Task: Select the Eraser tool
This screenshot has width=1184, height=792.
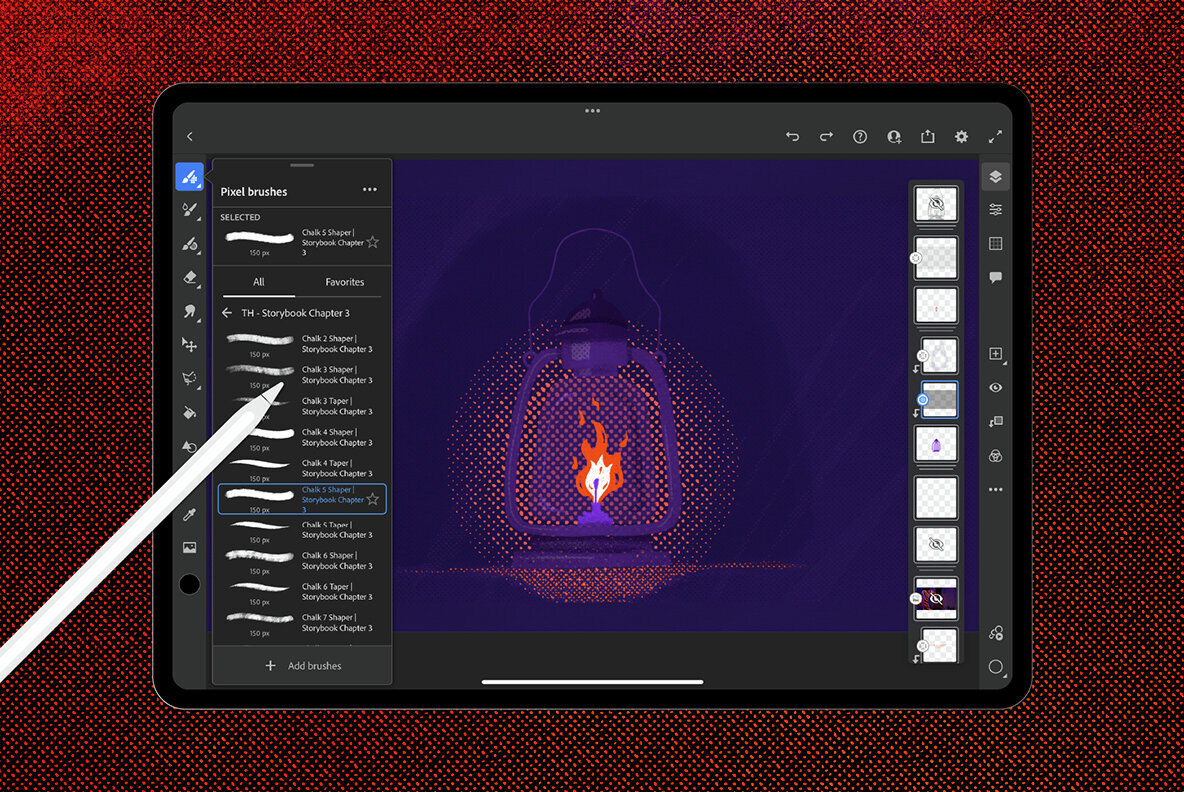Action: click(190, 277)
